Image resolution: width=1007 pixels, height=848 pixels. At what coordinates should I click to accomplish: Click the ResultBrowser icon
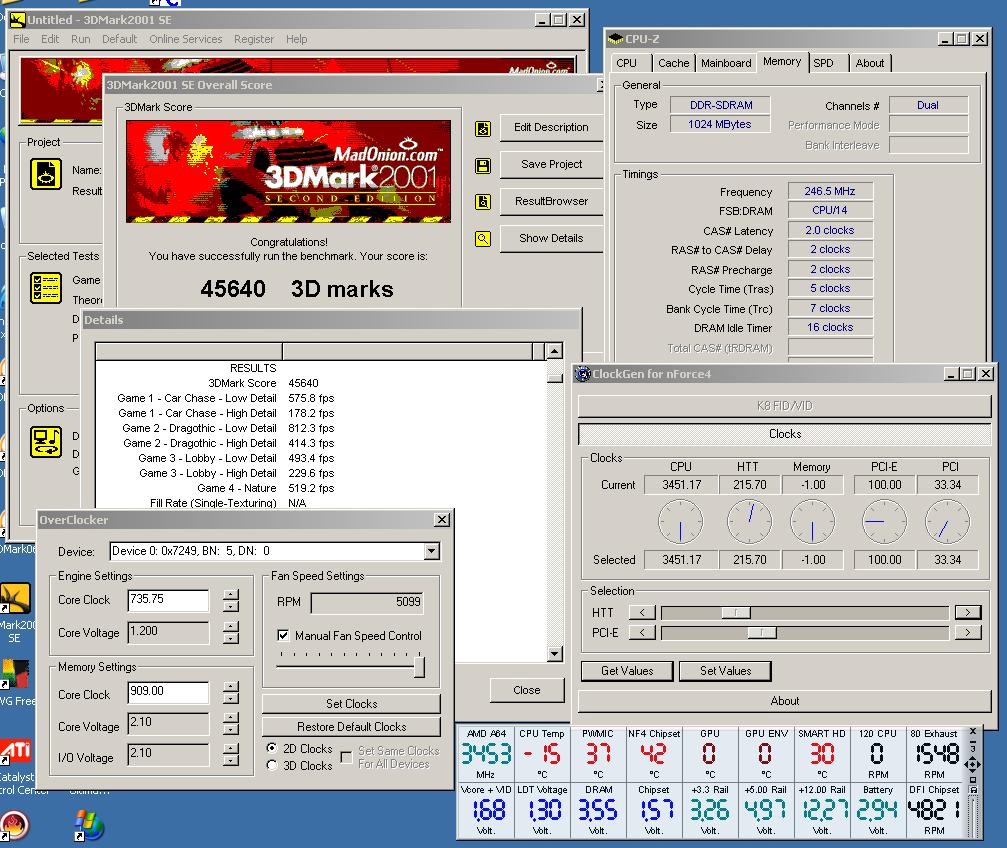point(483,202)
